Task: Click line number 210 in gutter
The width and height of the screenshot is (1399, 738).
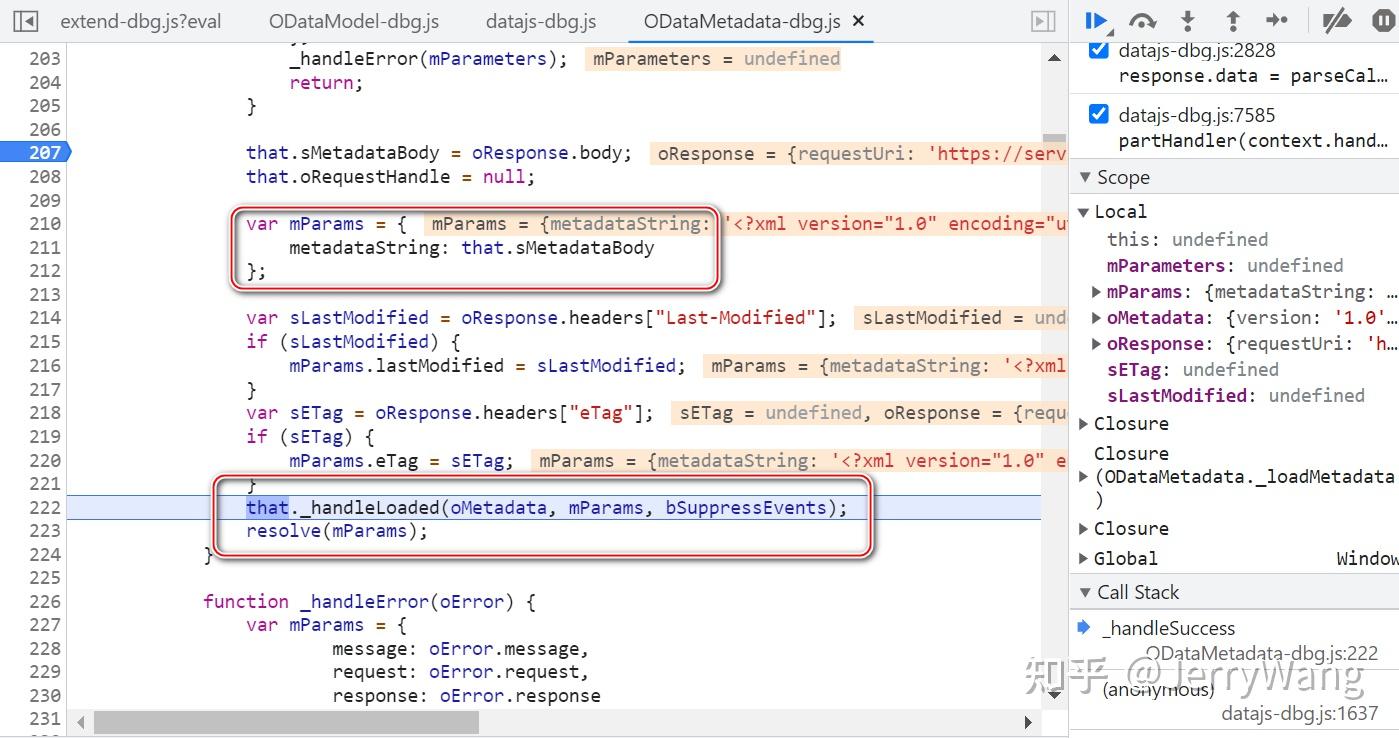Action: pos(45,223)
